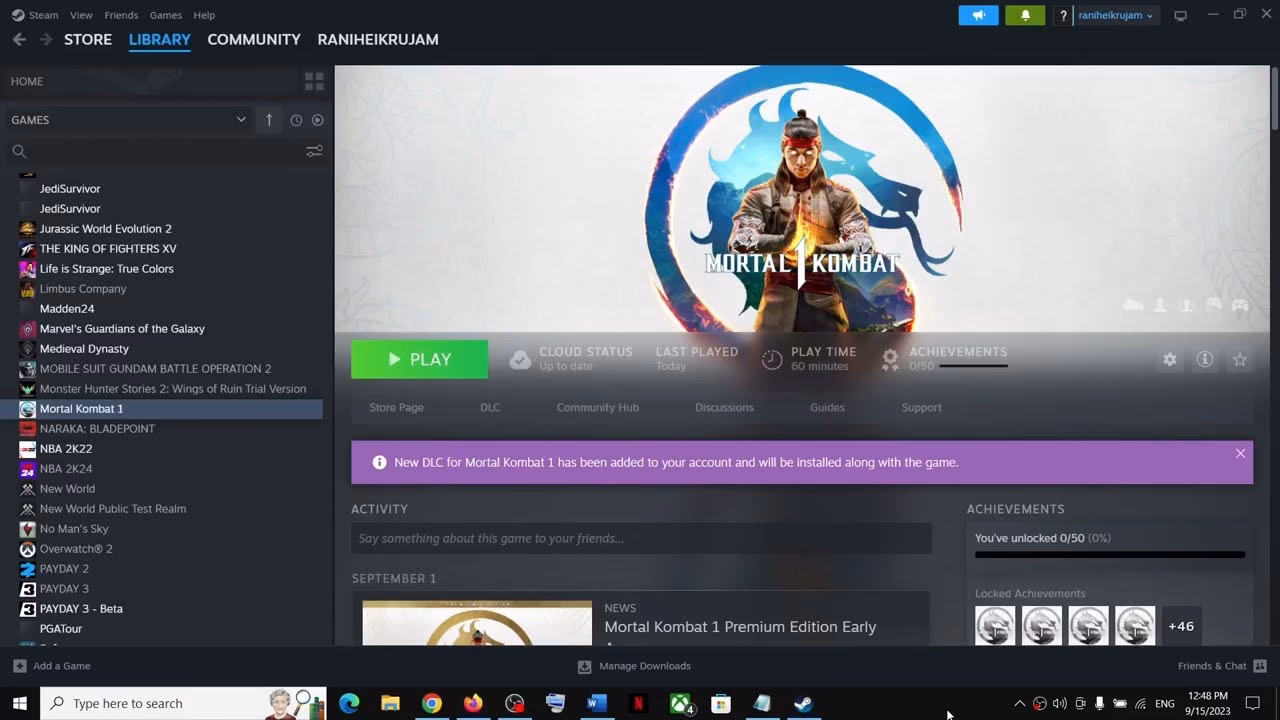Open the Support tab
The image size is (1280, 720).
click(x=922, y=407)
